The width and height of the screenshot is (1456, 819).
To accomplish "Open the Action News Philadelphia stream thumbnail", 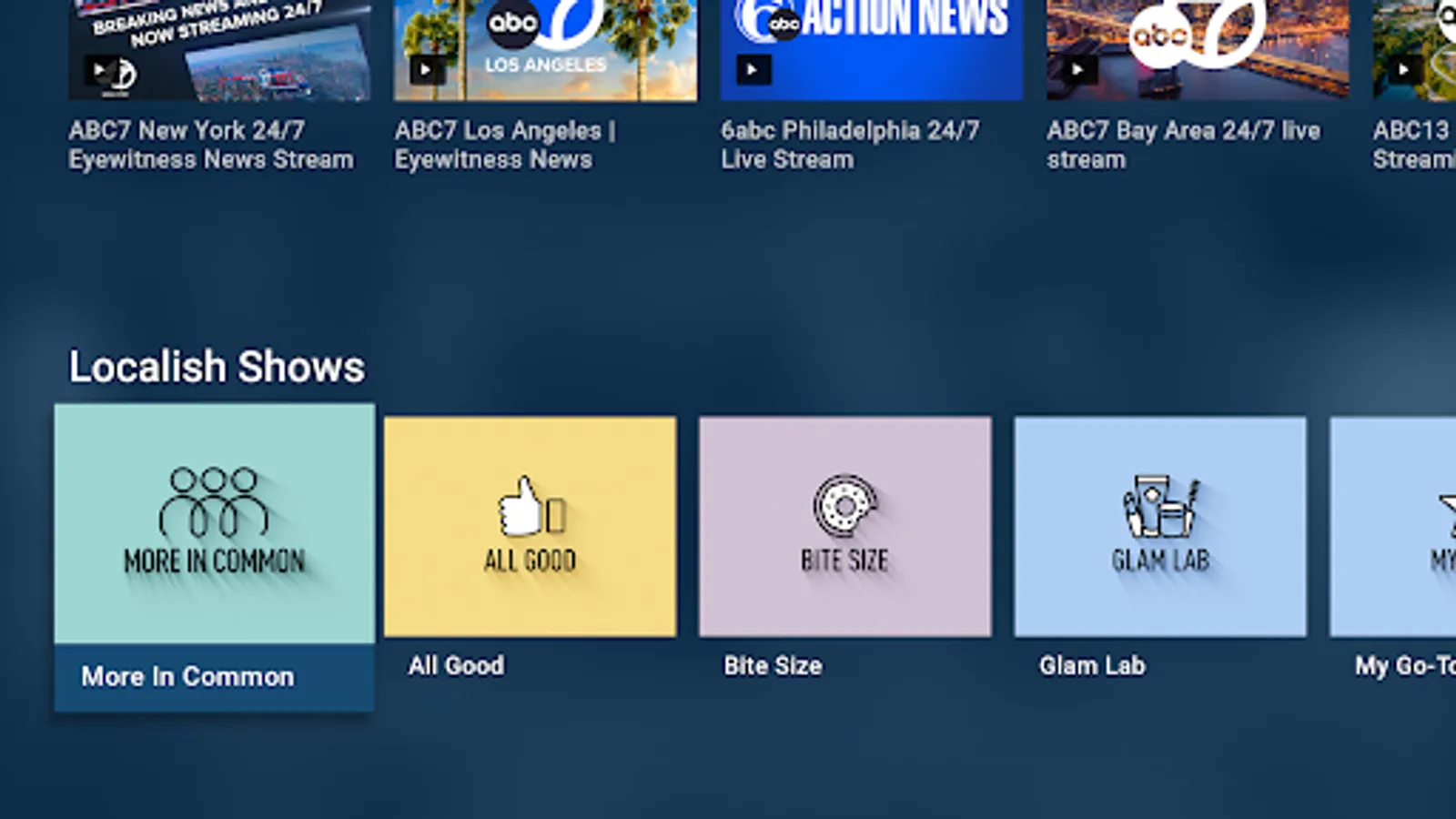I will [872, 50].
